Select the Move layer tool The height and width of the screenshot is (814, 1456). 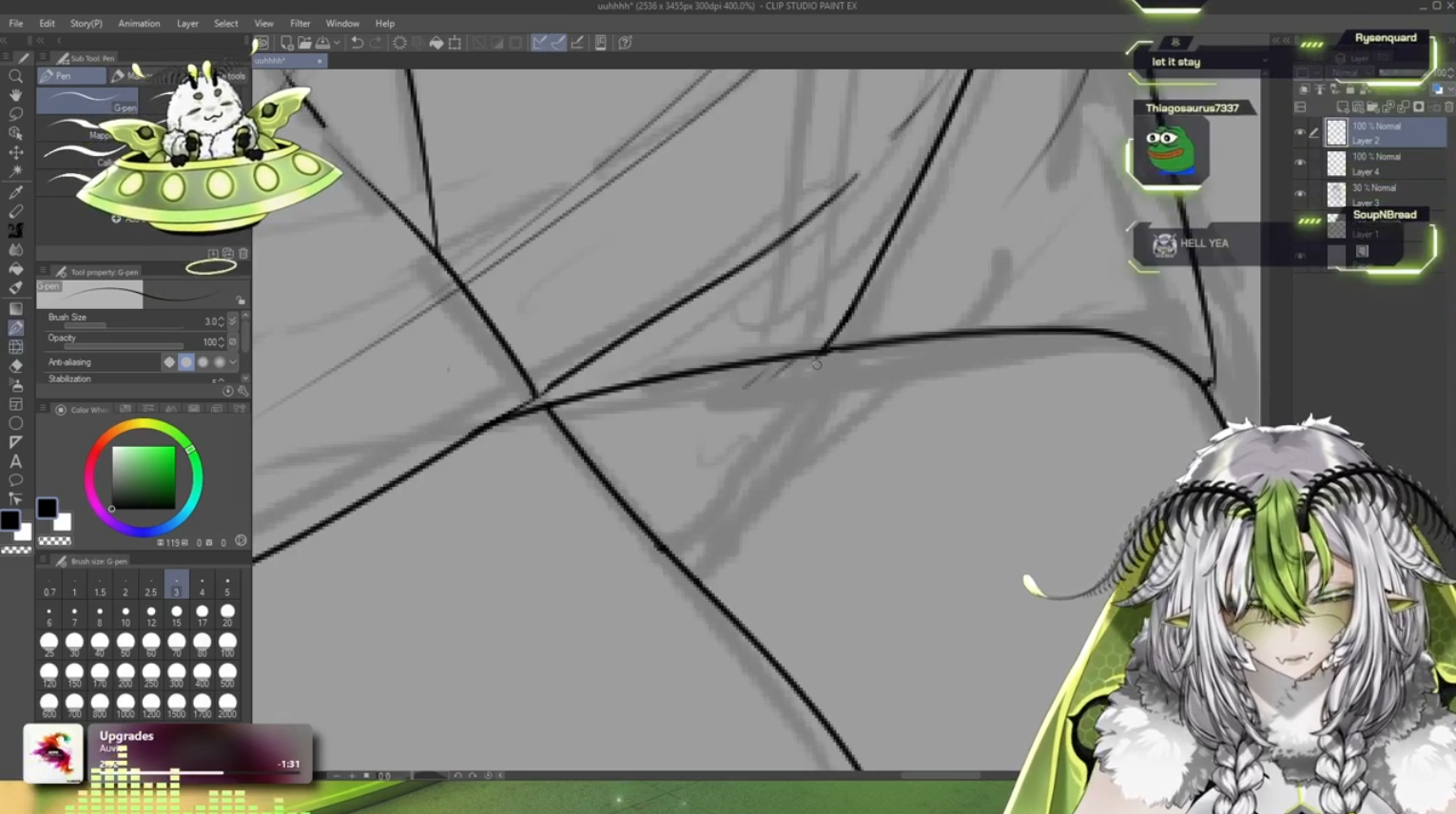coord(16,152)
